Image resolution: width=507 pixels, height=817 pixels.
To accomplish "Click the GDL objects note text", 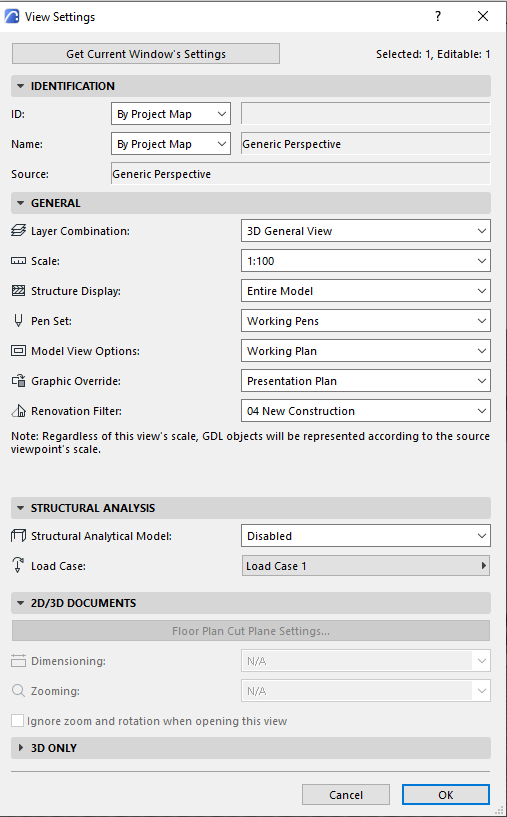I will [x=251, y=442].
